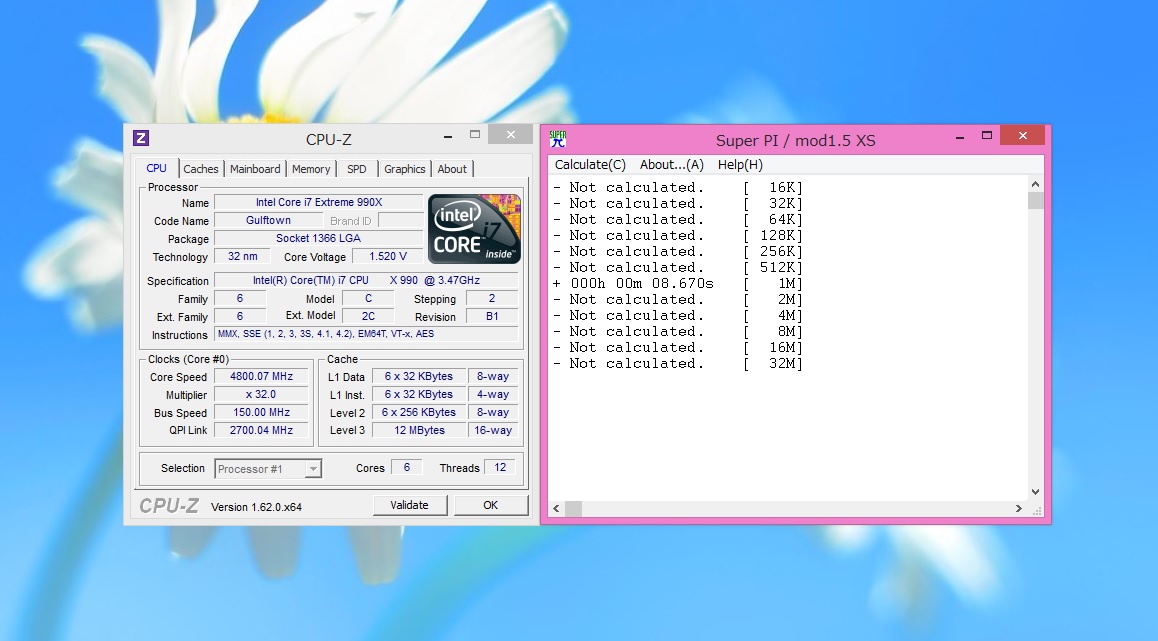Click the CPU-Z logo at bottom left

[x=169, y=506]
